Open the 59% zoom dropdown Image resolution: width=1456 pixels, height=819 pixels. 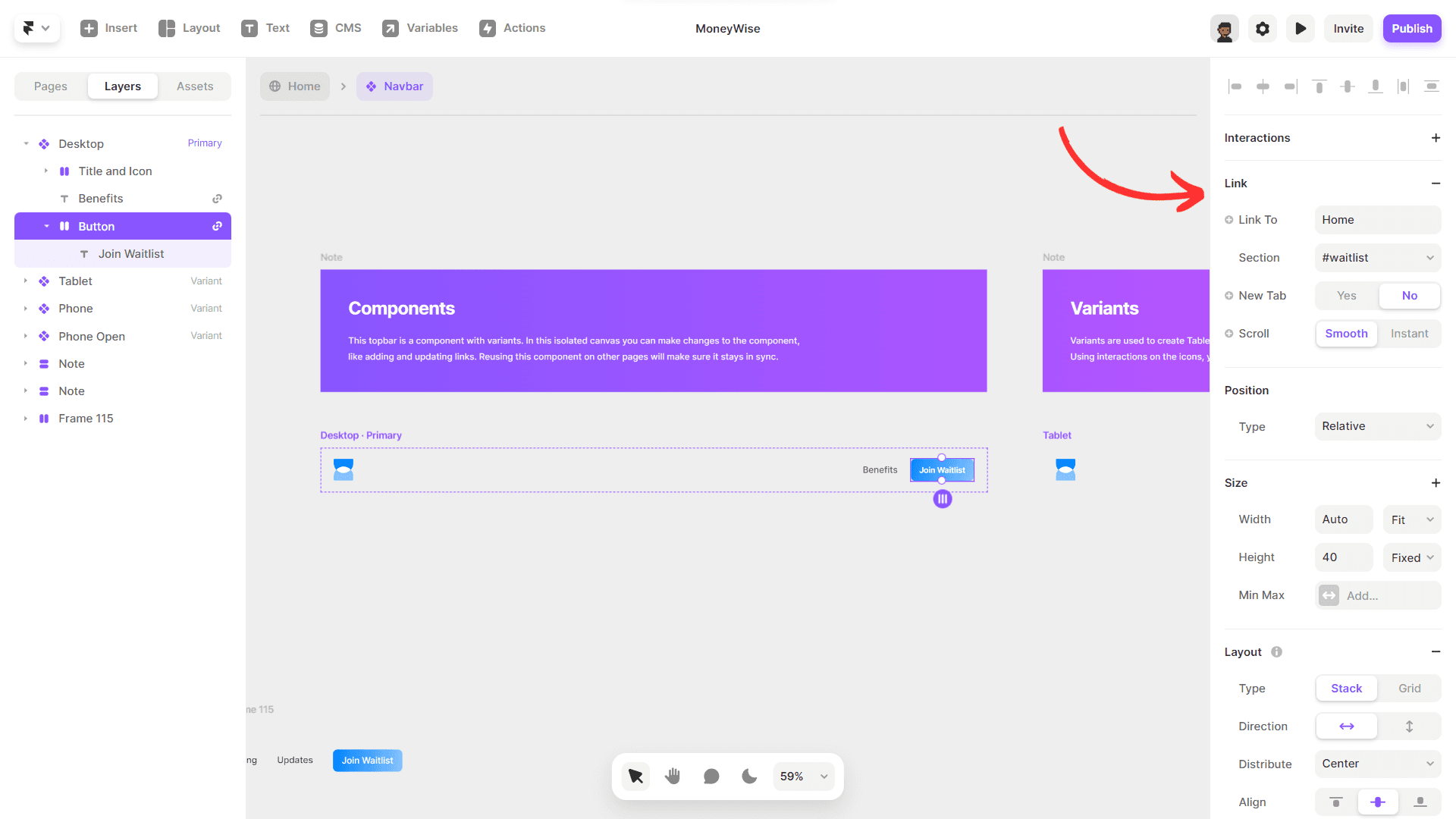point(804,776)
